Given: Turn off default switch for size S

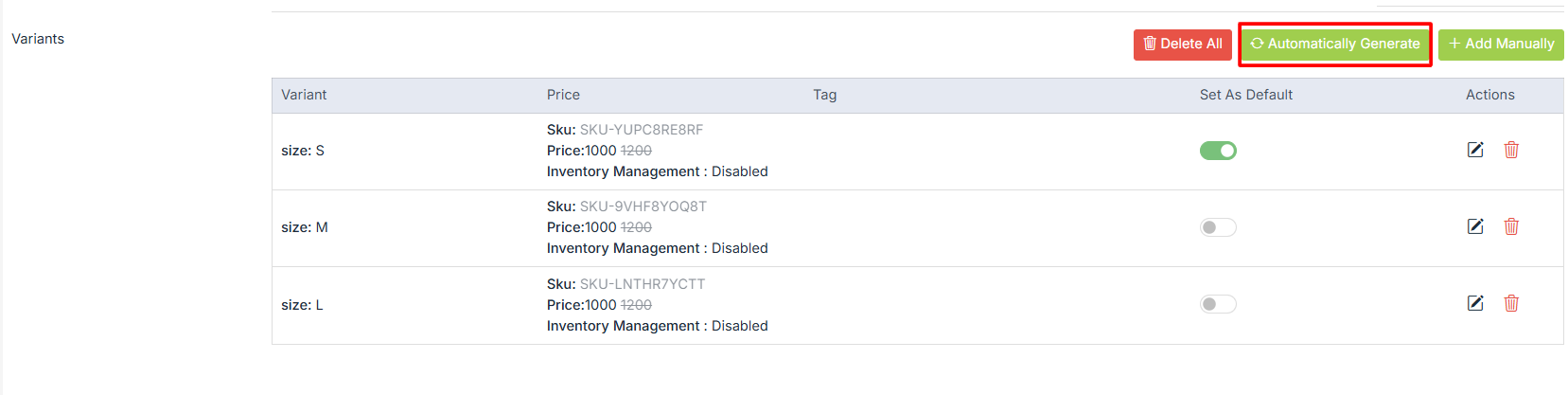Looking at the screenshot, I should (x=1218, y=151).
